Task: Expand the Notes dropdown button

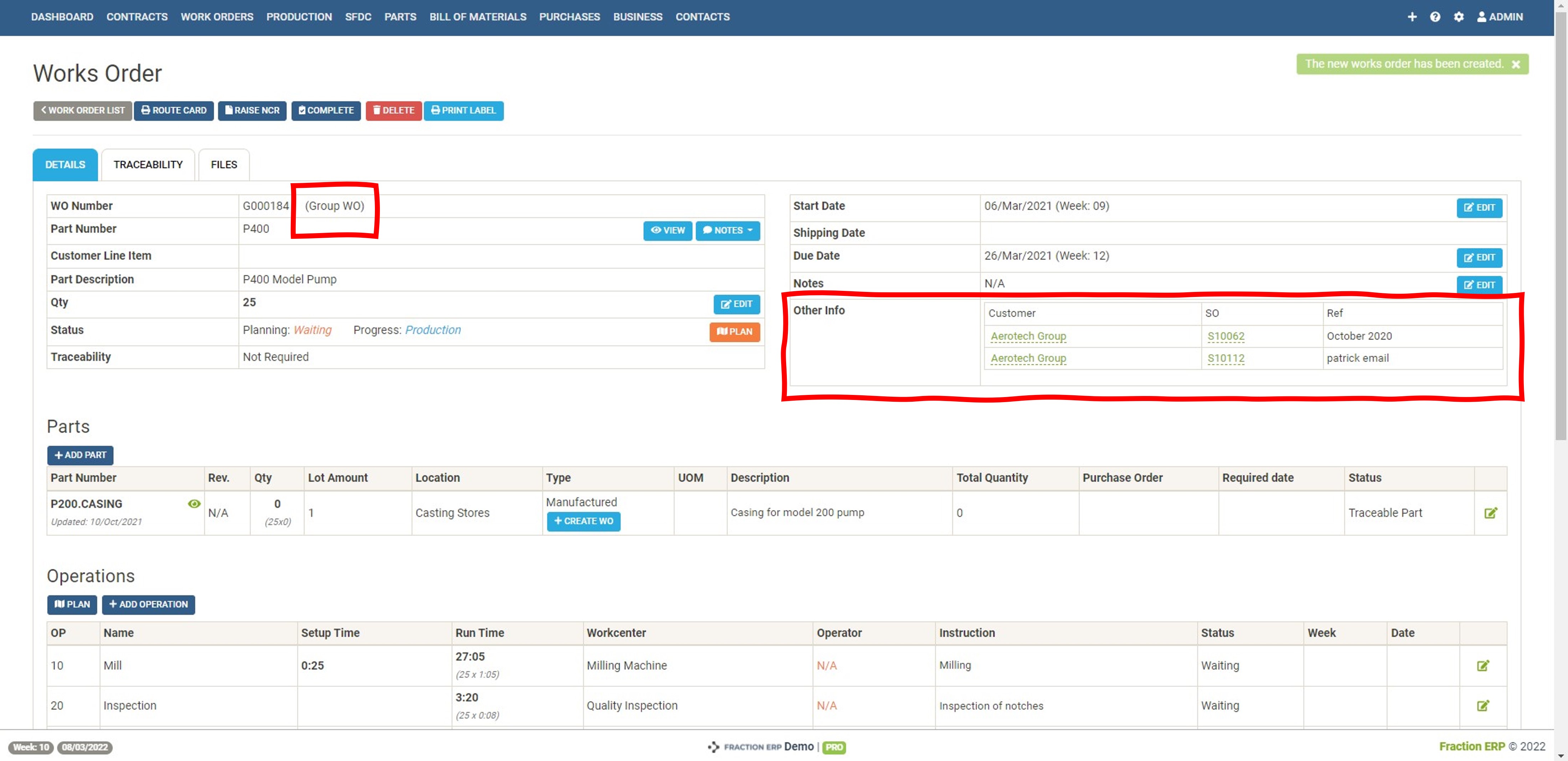Action: click(x=727, y=230)
